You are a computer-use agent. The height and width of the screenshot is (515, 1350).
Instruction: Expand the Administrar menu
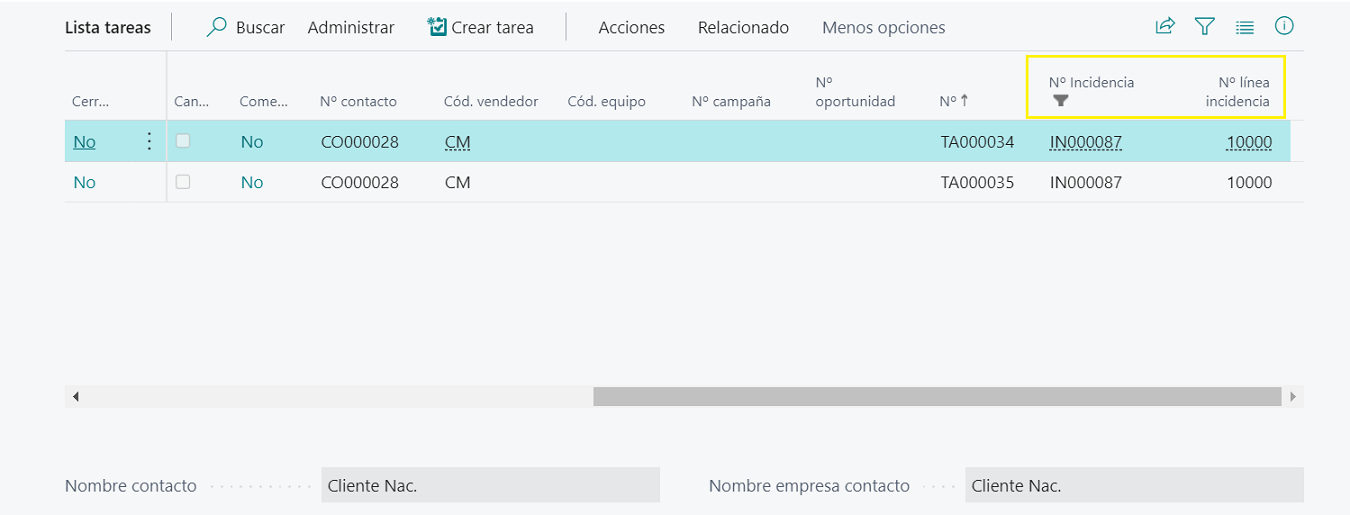(351, 27)
